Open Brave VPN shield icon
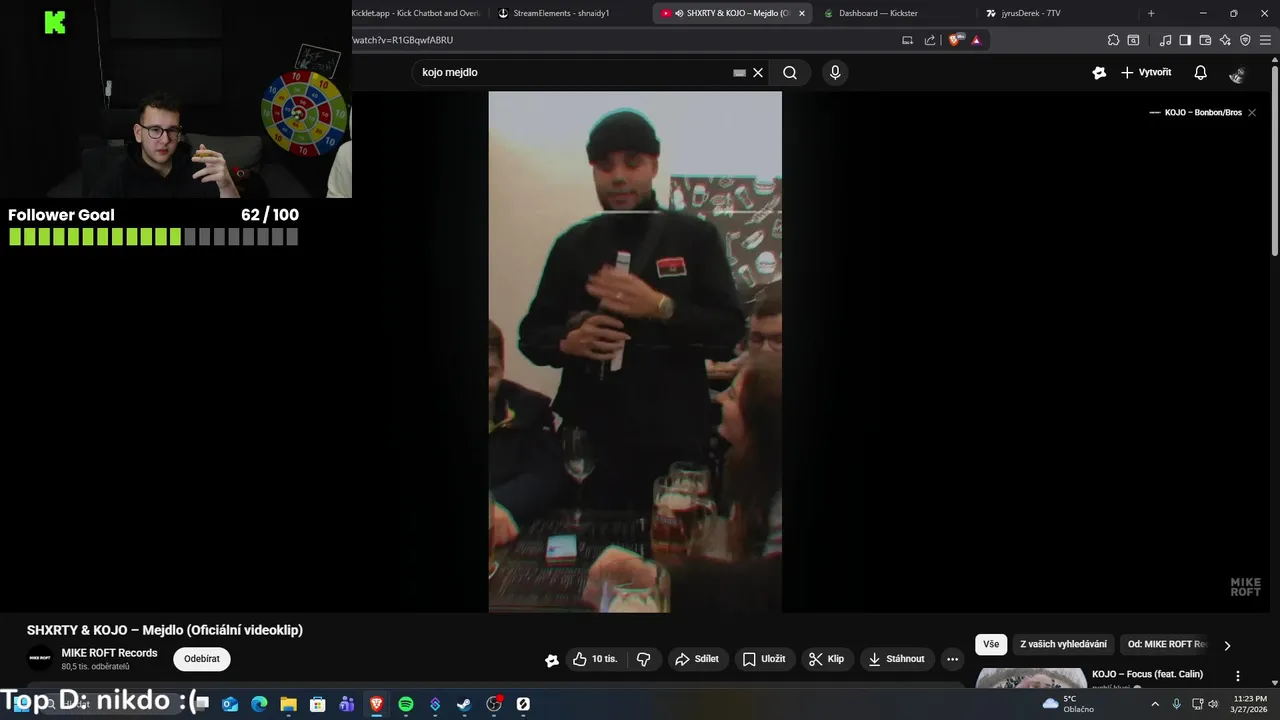Image resolution: width=1280 pixels, height=720 pixels. click(1245, 40)
